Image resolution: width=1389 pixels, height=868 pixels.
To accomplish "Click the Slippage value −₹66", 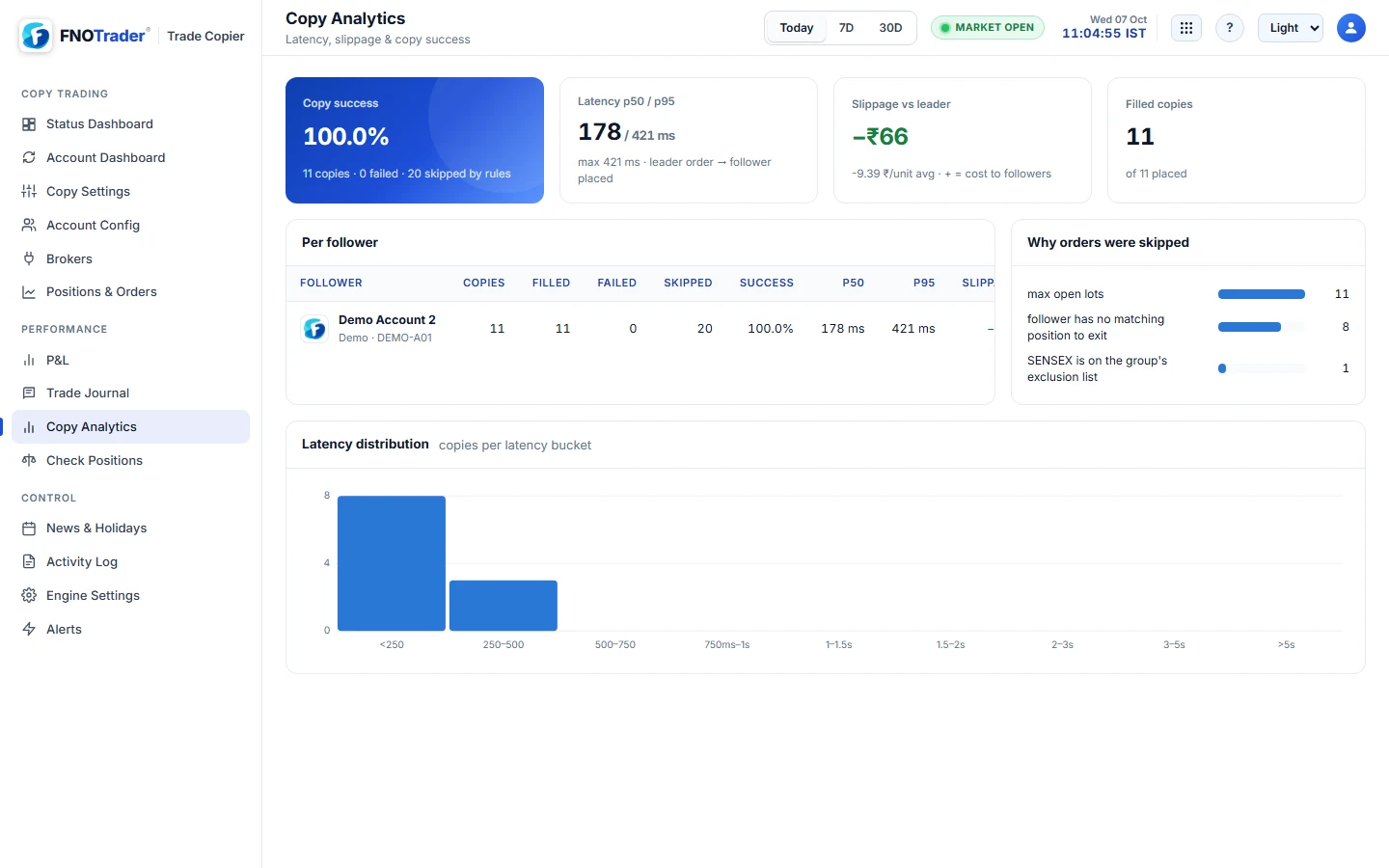I will click(880, 137).
